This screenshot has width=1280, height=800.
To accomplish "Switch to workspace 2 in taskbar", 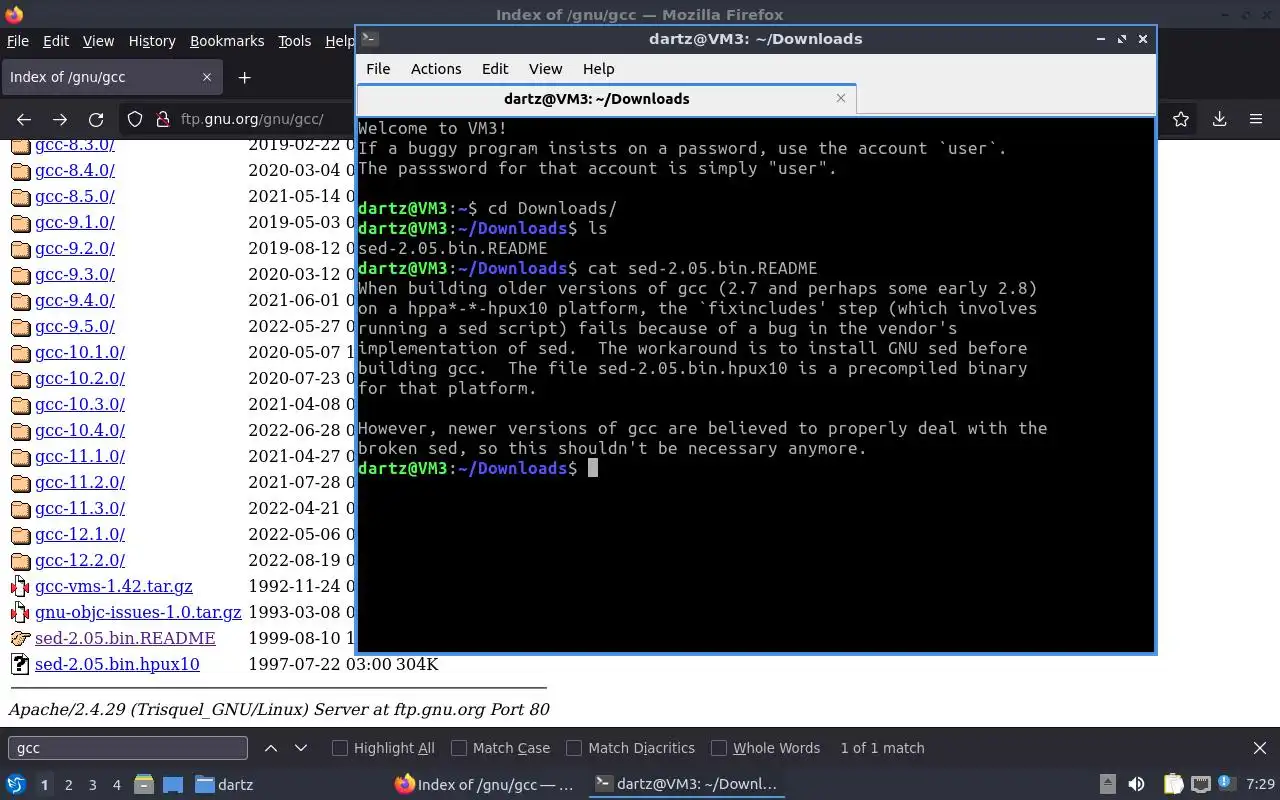I will point(68,785).
